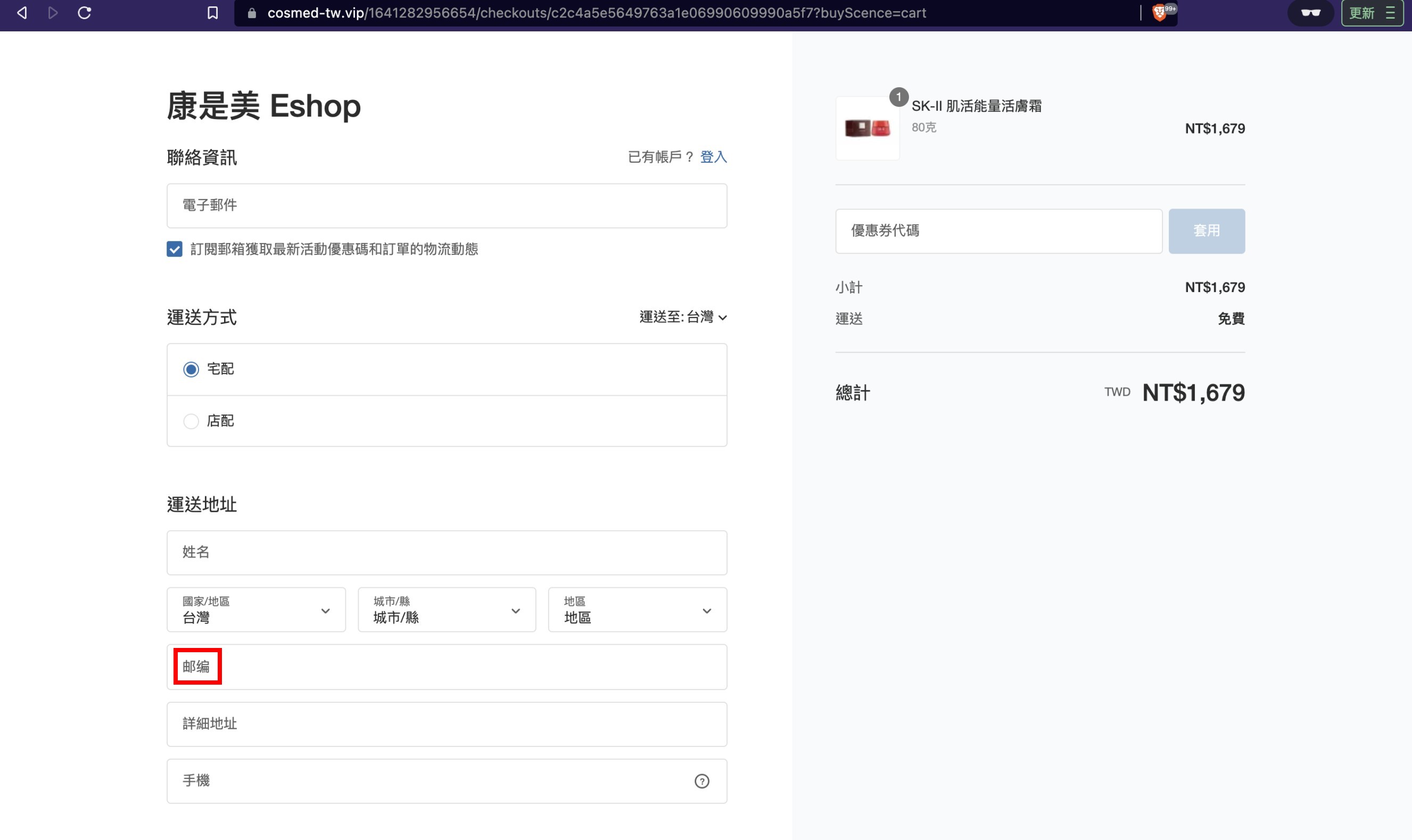The width and height of the screenshot is (1412, 840).
Task: Select the 宅配 home delivery radio button
Action: coord(191,370)
